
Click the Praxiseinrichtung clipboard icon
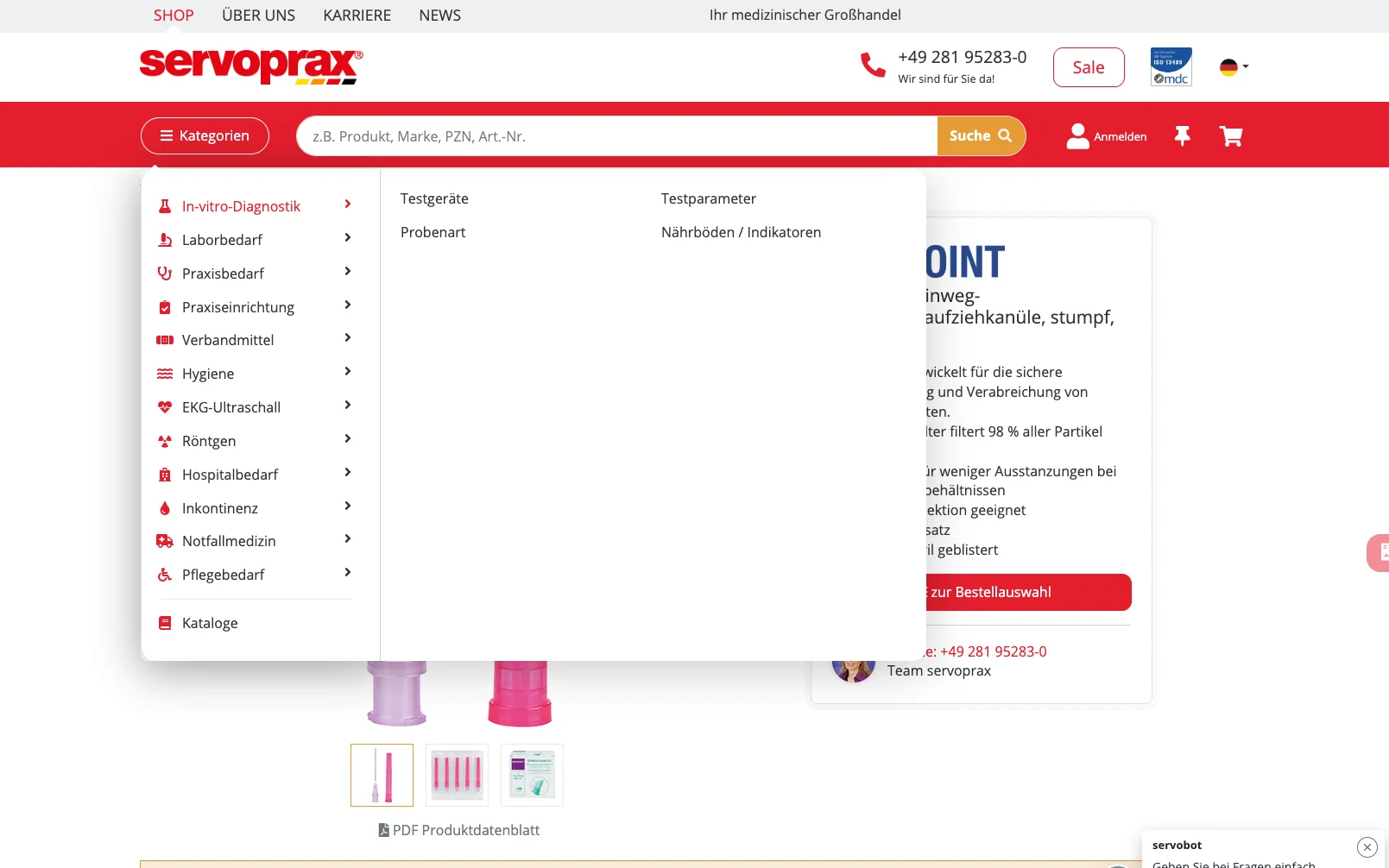(165, 307)
